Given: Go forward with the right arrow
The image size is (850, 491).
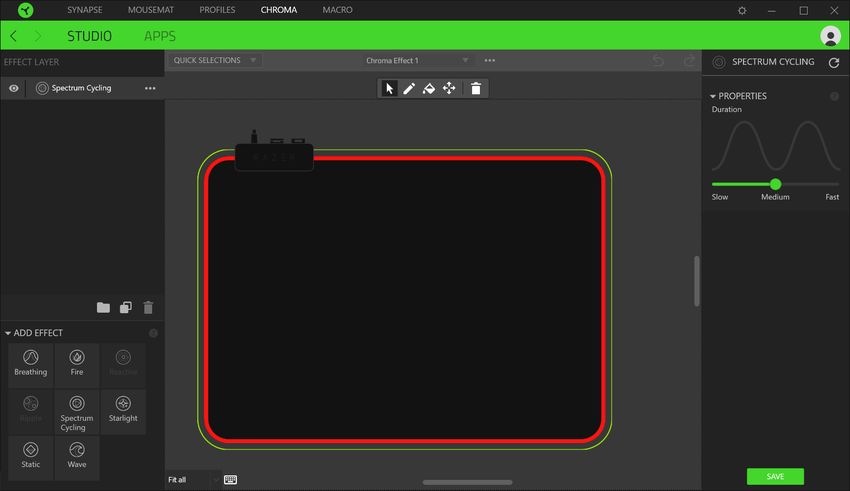Looking at the screenshot, I should tap(37, 36).
